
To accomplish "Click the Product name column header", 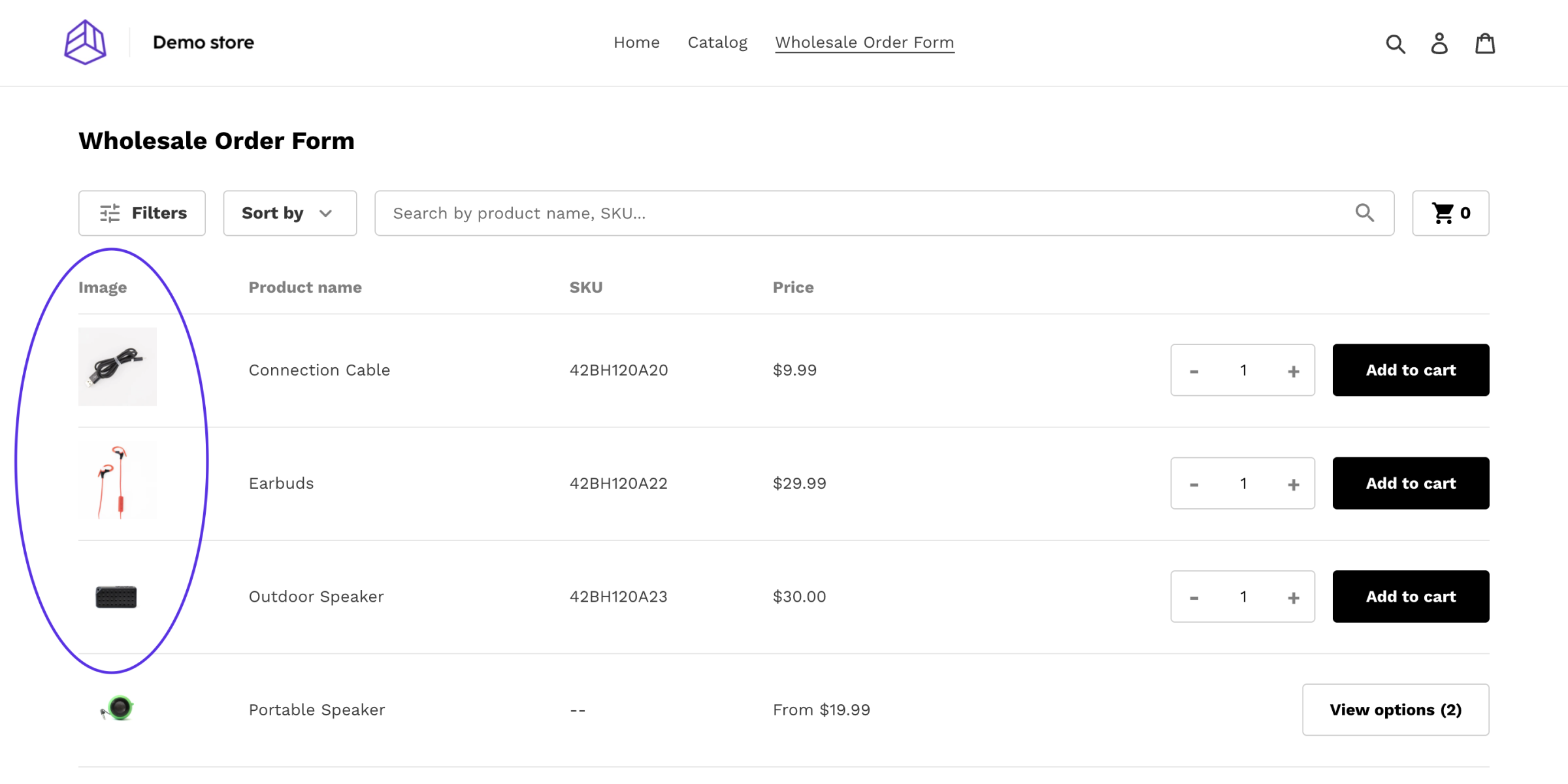I will coord(305,287).
